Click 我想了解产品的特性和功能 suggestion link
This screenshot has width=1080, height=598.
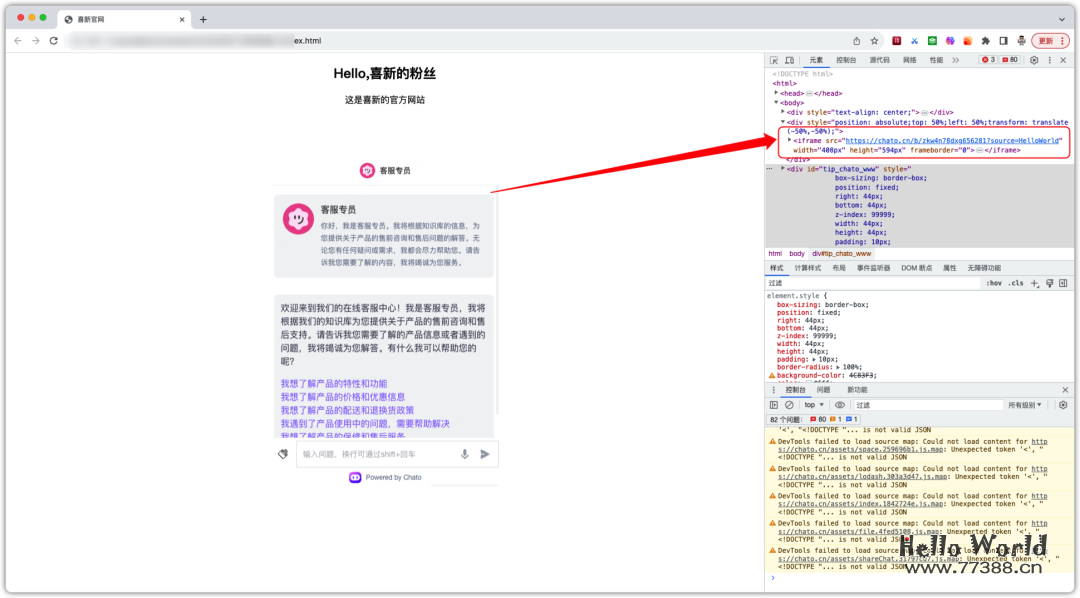[x=333, y=383]
